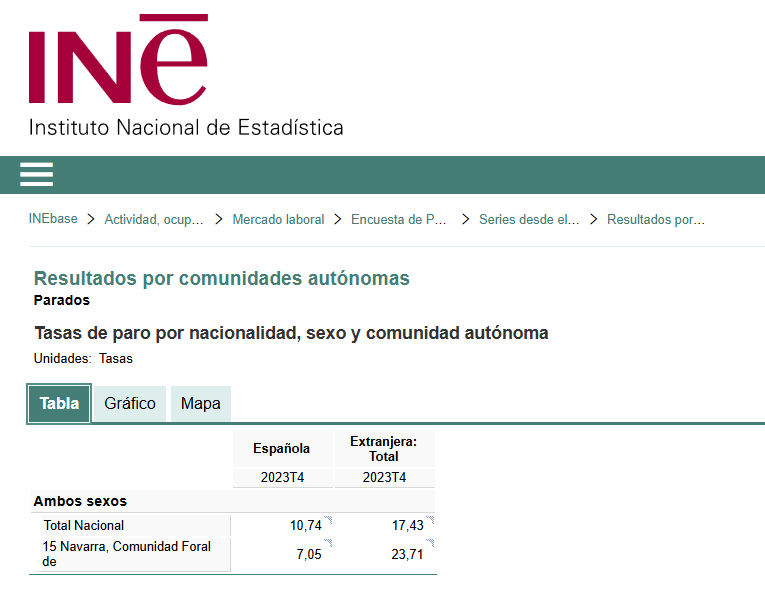This screenshot has height=603, width=765.
Task: Switch to the Mapa tab
Action: [x=201, y=404]
